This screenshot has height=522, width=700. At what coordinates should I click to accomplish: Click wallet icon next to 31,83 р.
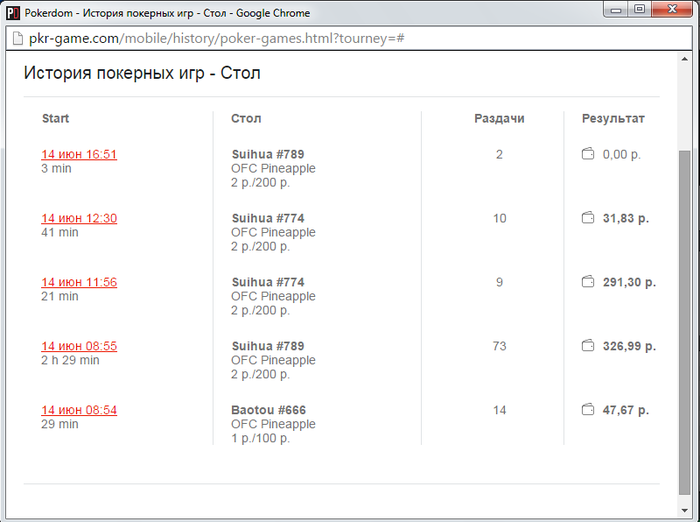(588, 218)
